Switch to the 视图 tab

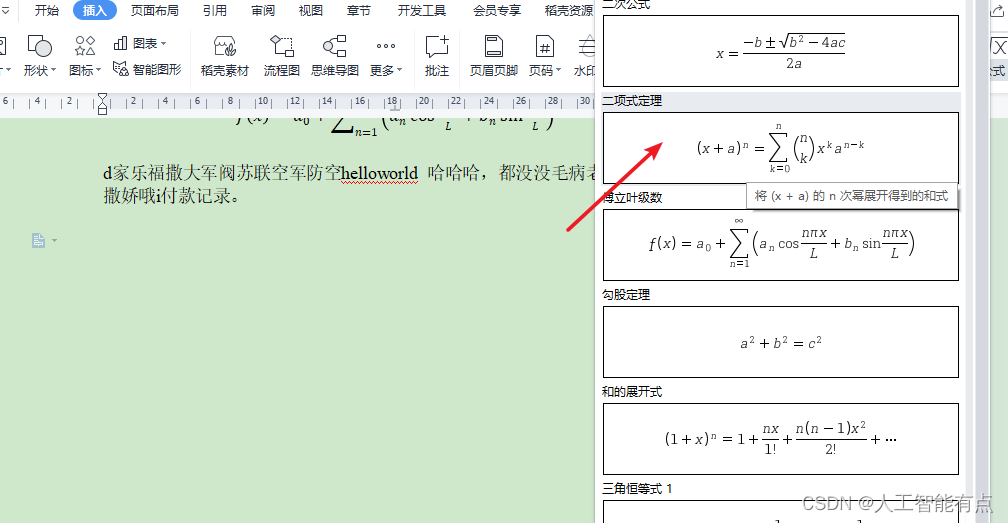(310, 10)
